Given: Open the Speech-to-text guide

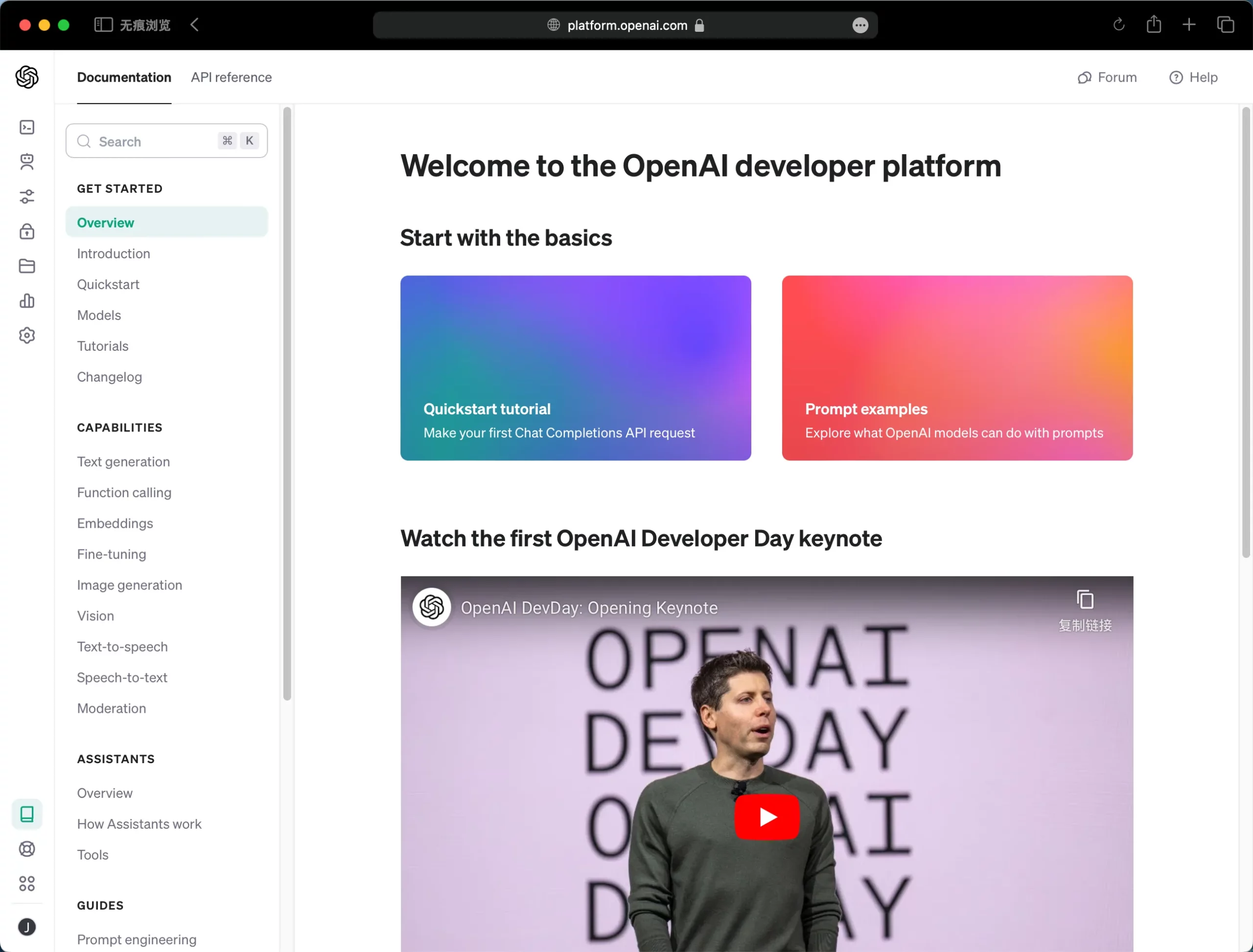Looking at the screenshot, I should point(122,678).
